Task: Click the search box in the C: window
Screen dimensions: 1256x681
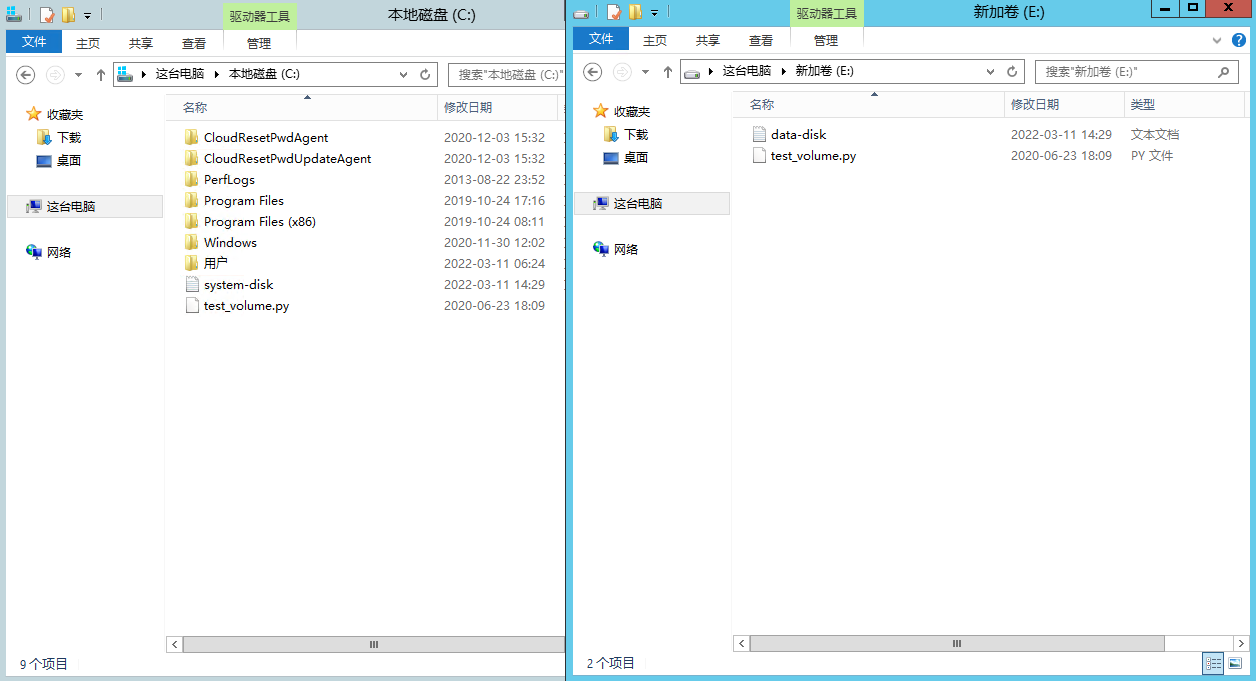Action: tap(506, 75)
